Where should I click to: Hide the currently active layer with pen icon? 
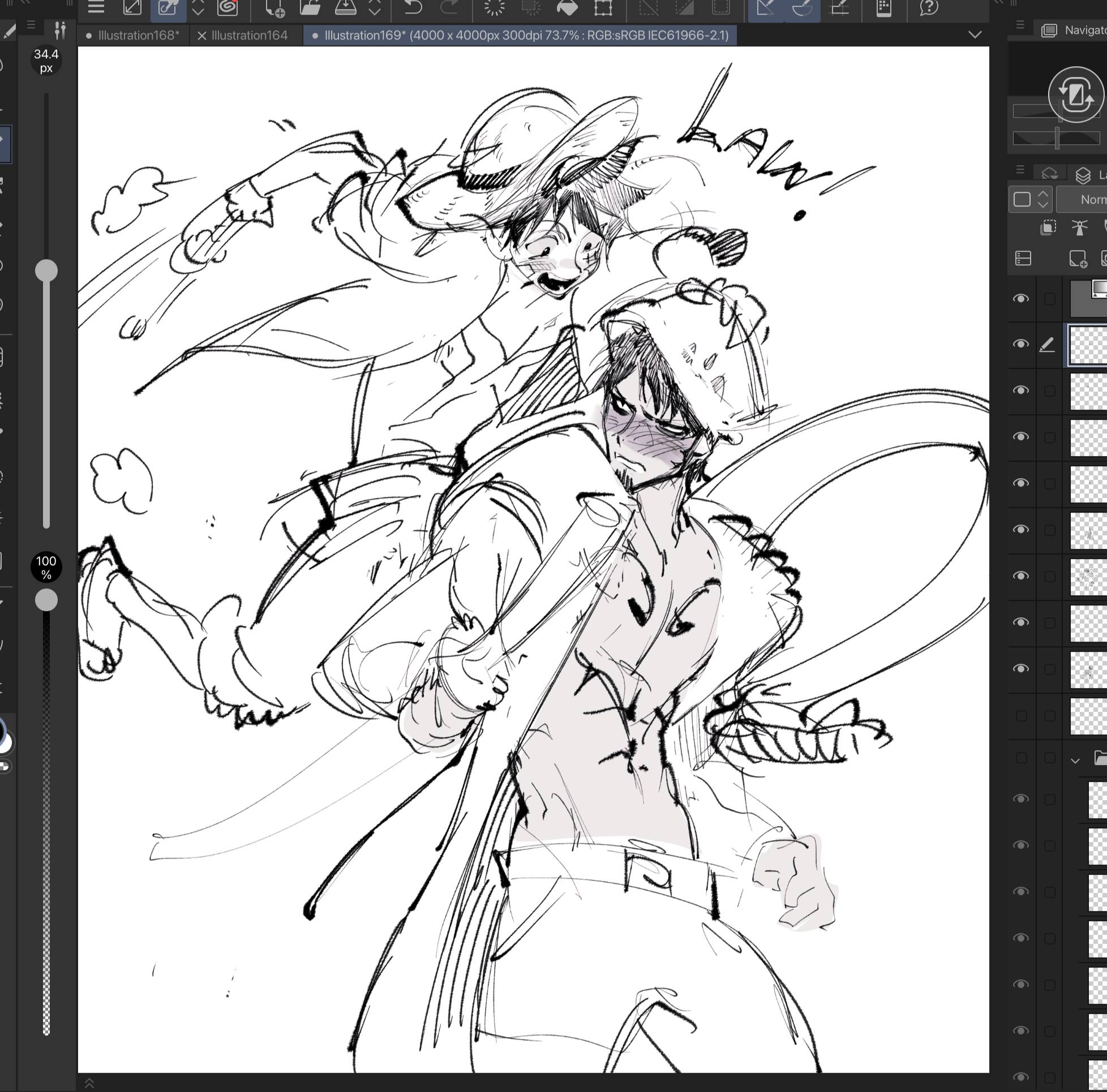(x=1020, y=344)
